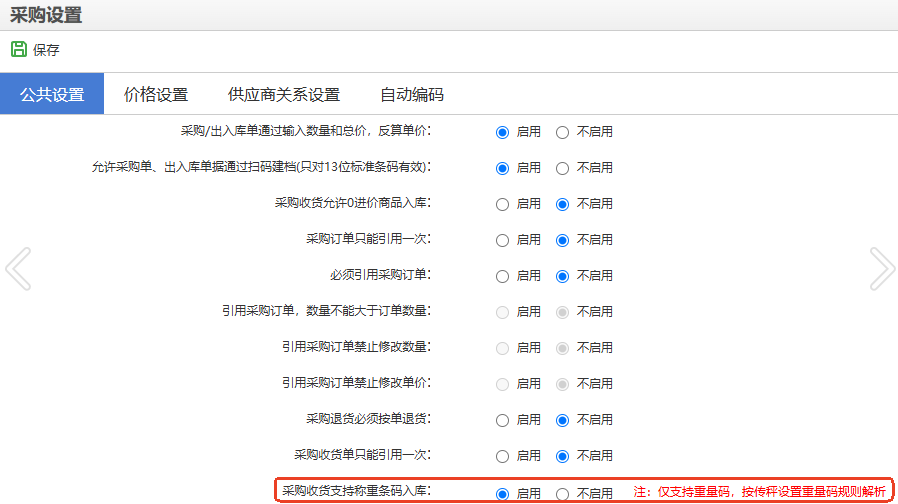The image size is (898, 504).
Task: Open the 供应商关系设置 tab
Action: (x=284, y=95)
